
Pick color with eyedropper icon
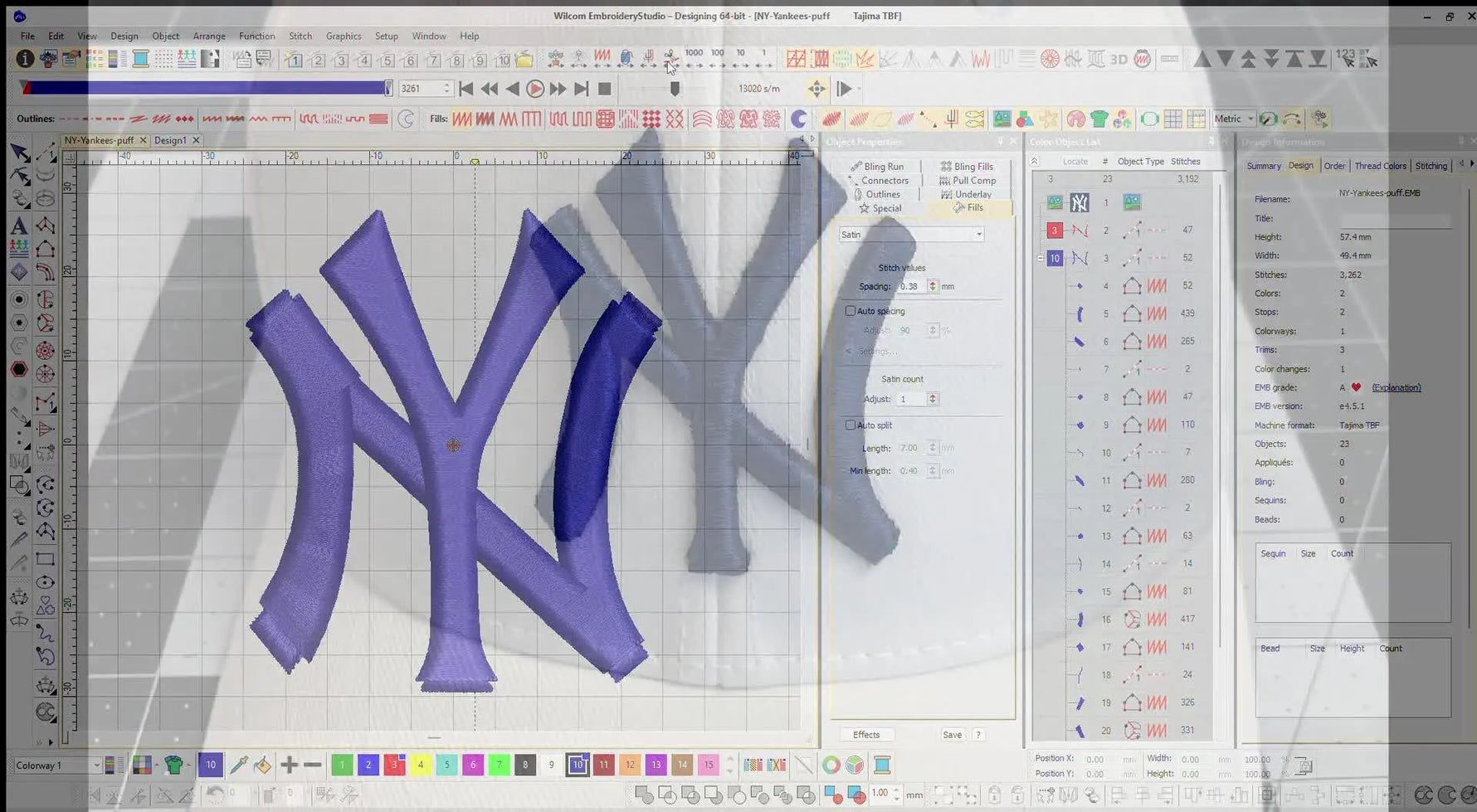pos(239,765)
